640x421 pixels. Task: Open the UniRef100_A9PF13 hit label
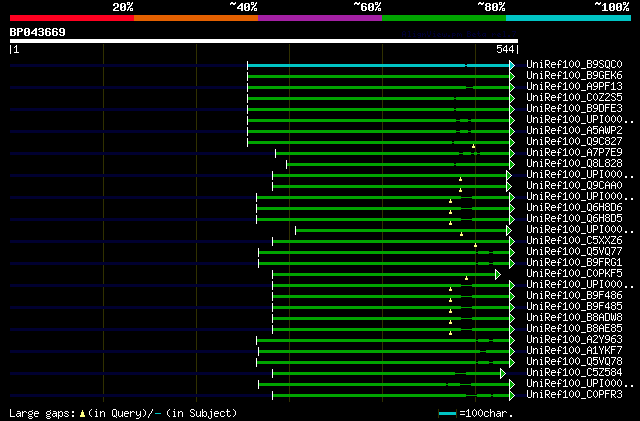coord(574,87)
